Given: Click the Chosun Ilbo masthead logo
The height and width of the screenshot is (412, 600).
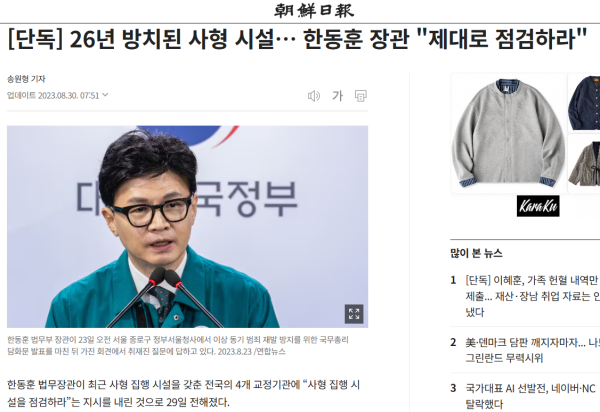Looking at the screenshot, I should coord(314,11).
